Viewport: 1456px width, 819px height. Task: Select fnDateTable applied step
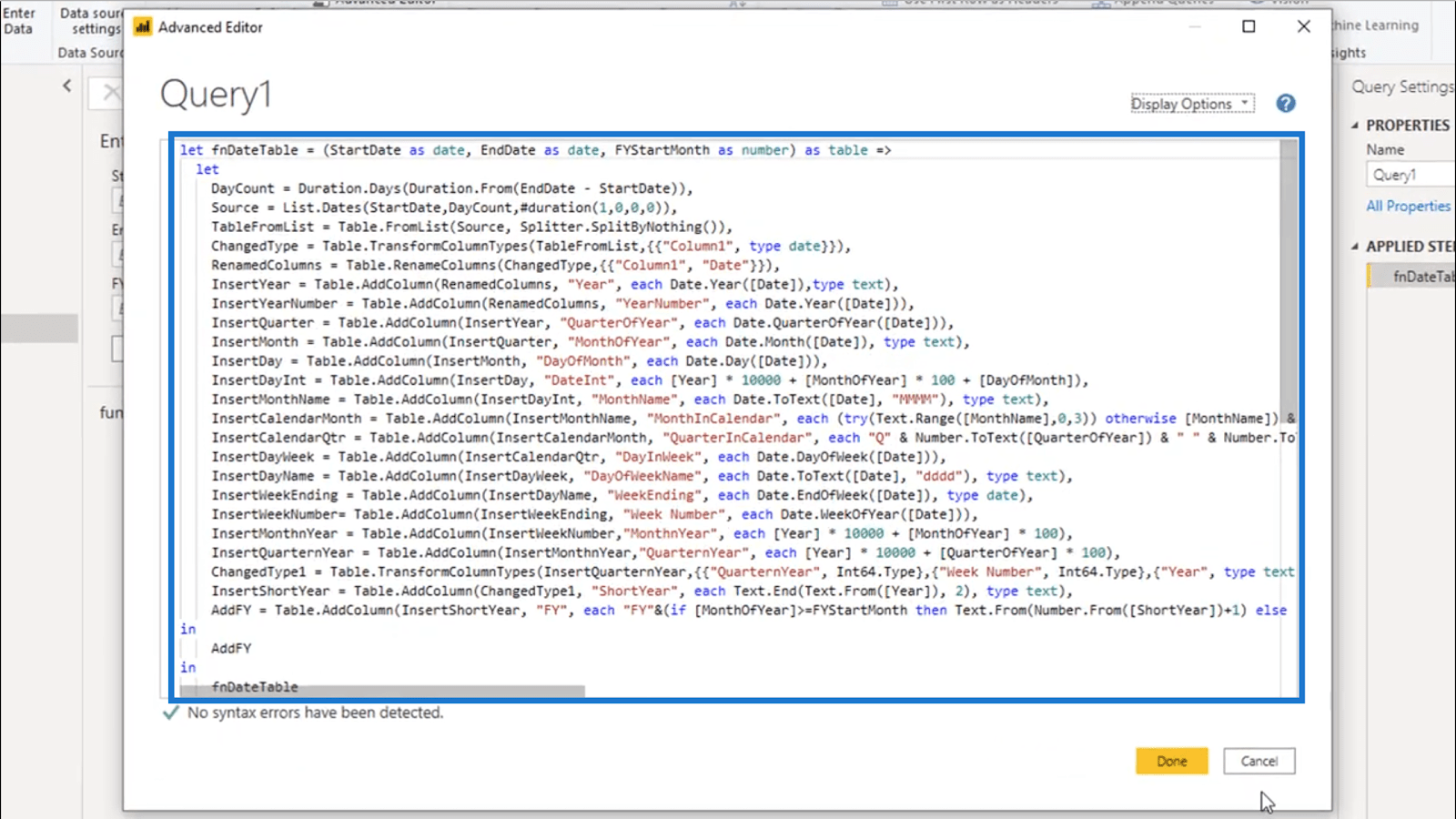[x=1412, y=277]
